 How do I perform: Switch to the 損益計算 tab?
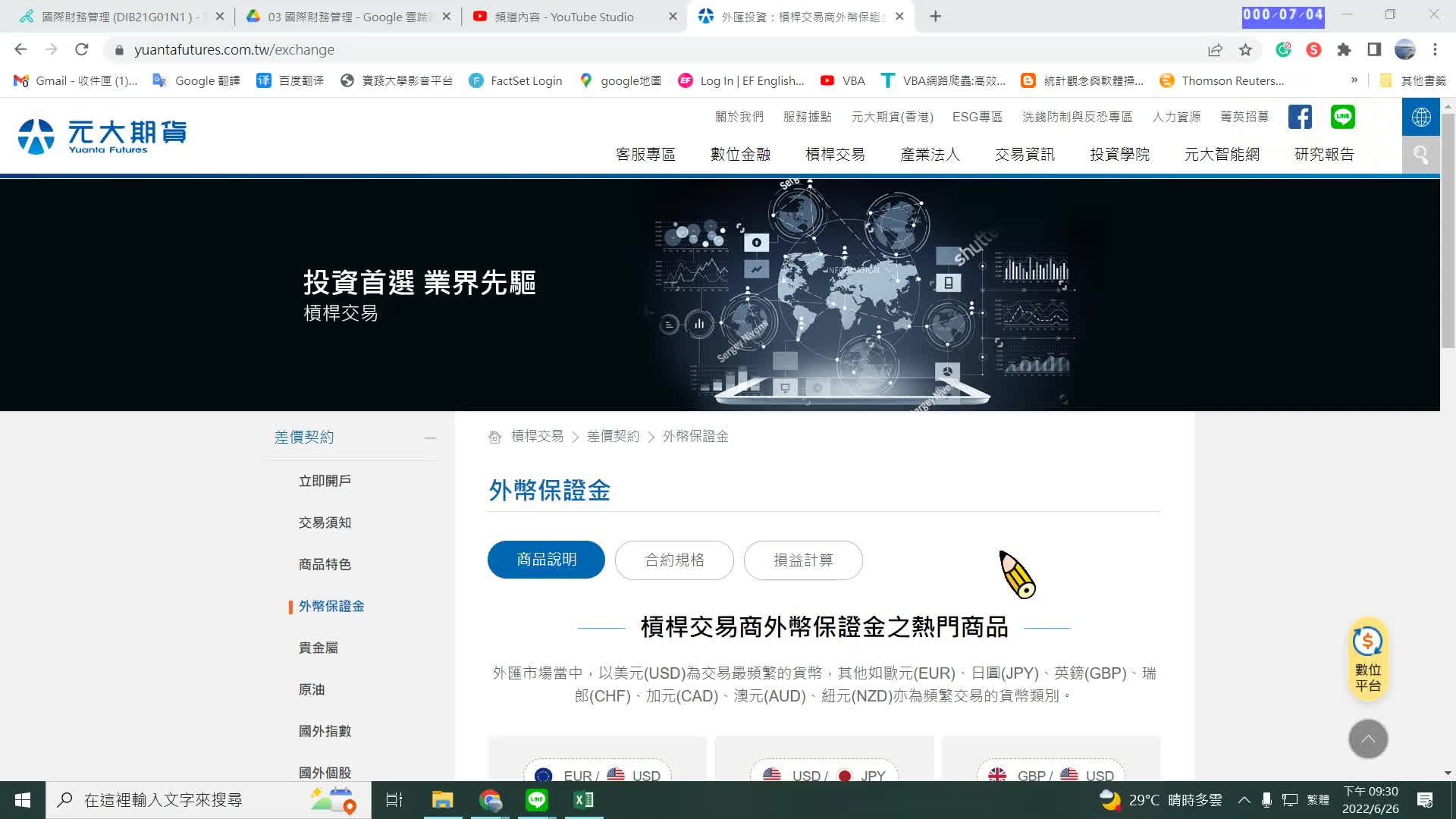tap(803, 560)
